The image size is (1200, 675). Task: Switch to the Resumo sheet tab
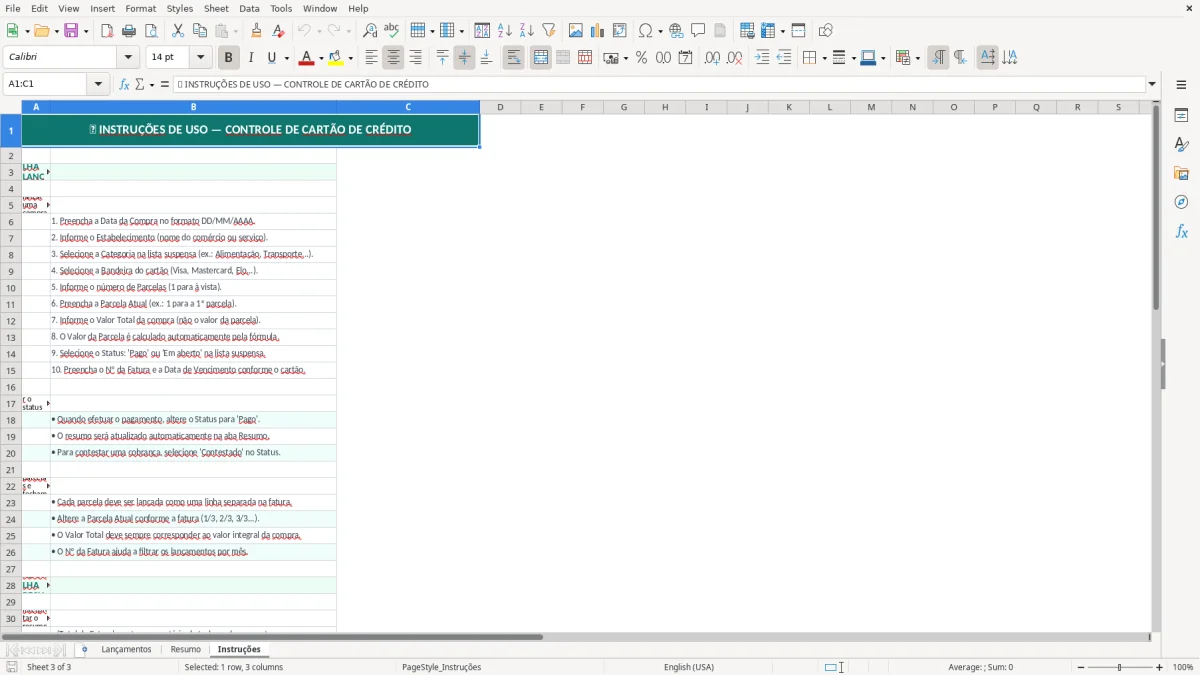pyautogui.click(x=185, y=649)
